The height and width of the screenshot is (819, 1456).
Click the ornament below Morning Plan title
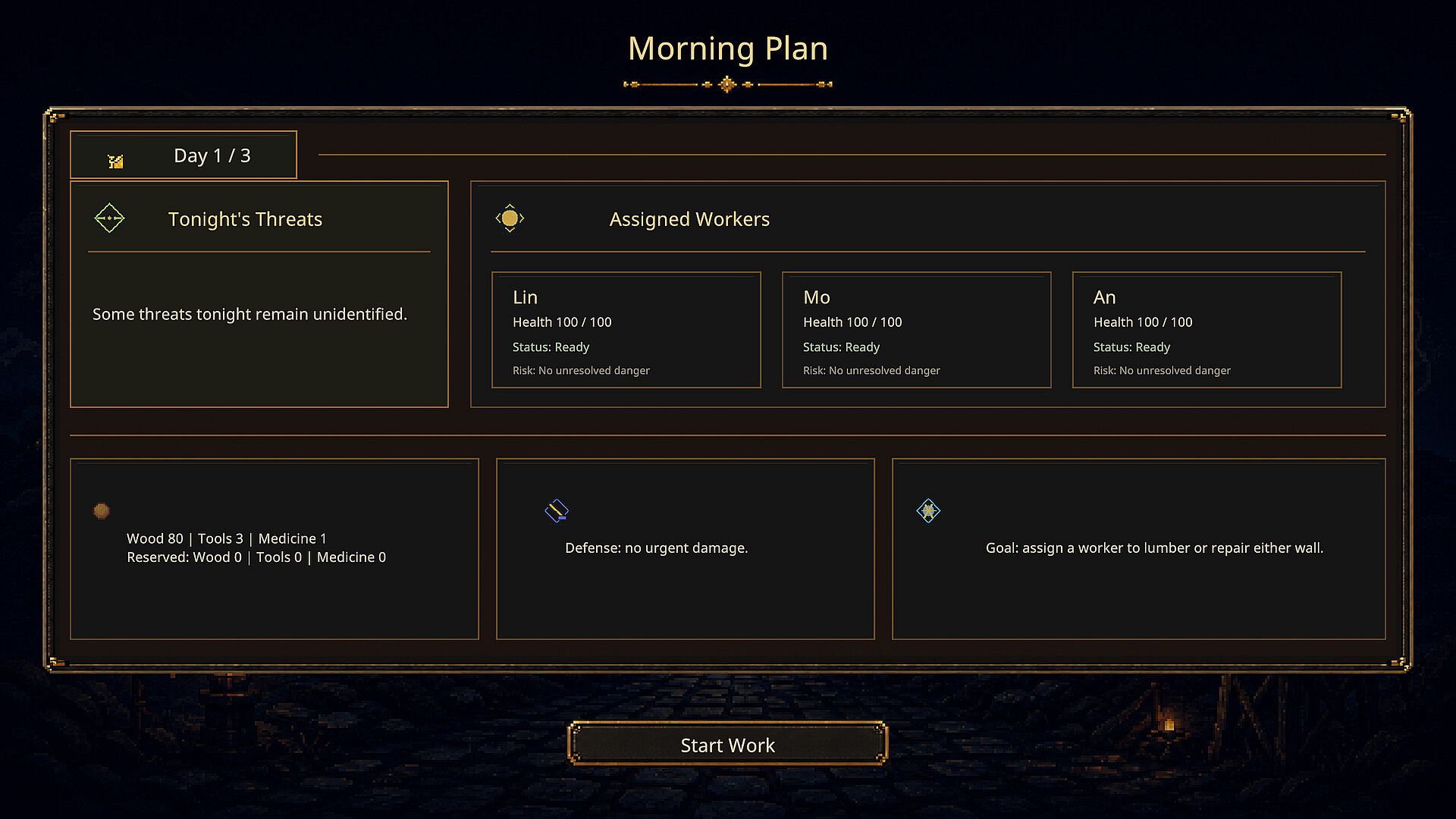(728, 84)
